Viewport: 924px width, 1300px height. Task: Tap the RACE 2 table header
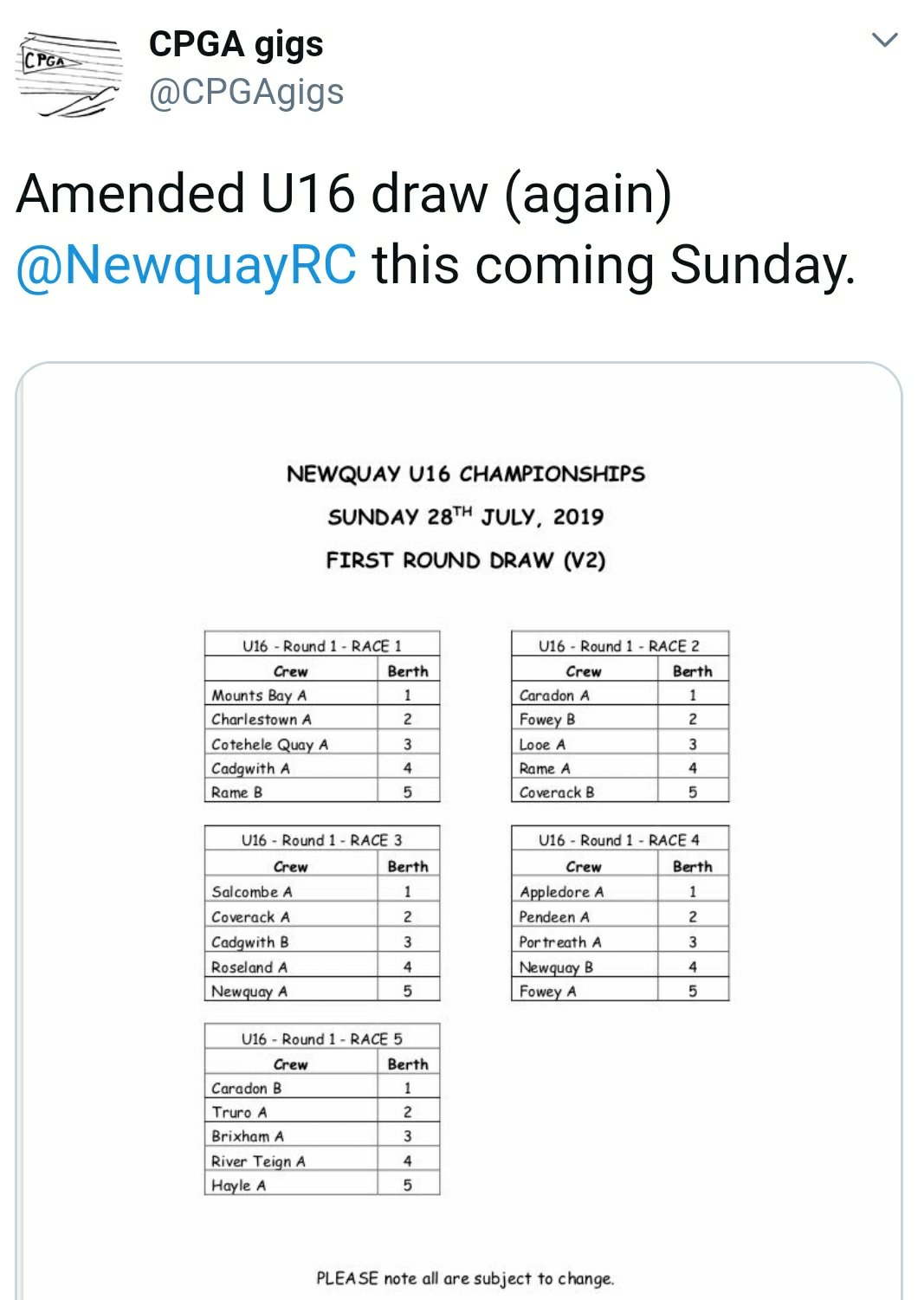click(x=620, y=645)
